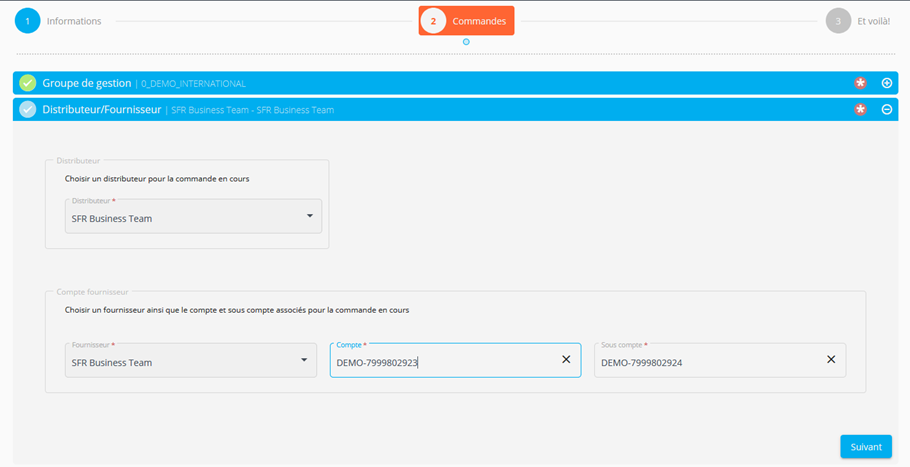Image resolution: width=910 pixels, height=467 pixels.
Task: Click into the Compte input field
Action: (x=440, y=363)
